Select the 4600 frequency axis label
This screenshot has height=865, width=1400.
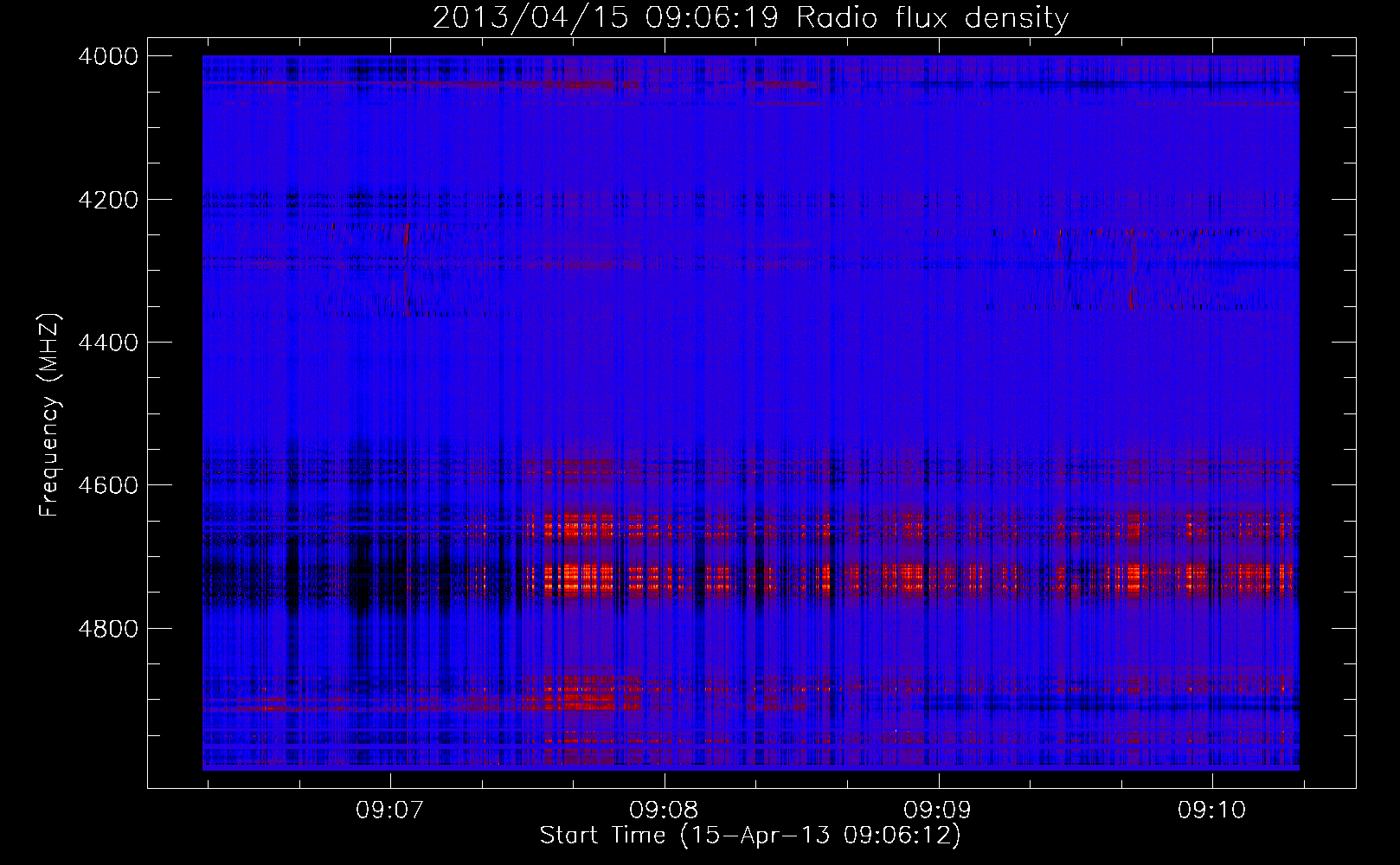(108, 485)
